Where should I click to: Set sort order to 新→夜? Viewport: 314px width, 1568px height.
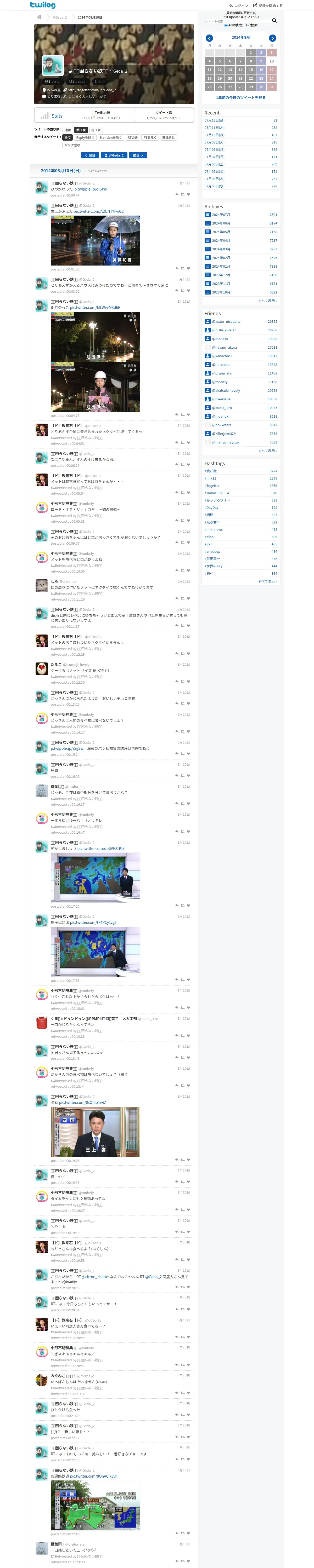(x=81, y=130)
